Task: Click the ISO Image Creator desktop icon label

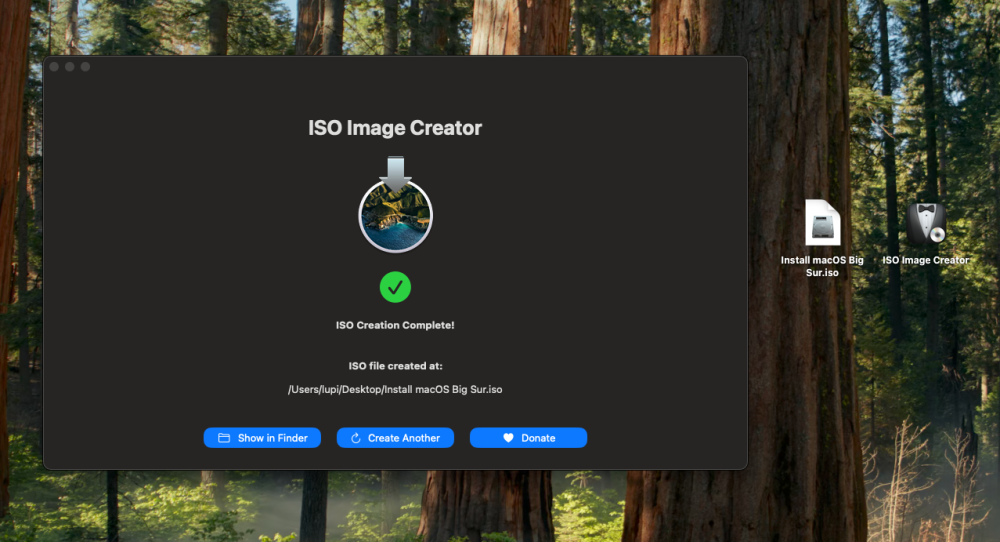Action: [926, 260]
